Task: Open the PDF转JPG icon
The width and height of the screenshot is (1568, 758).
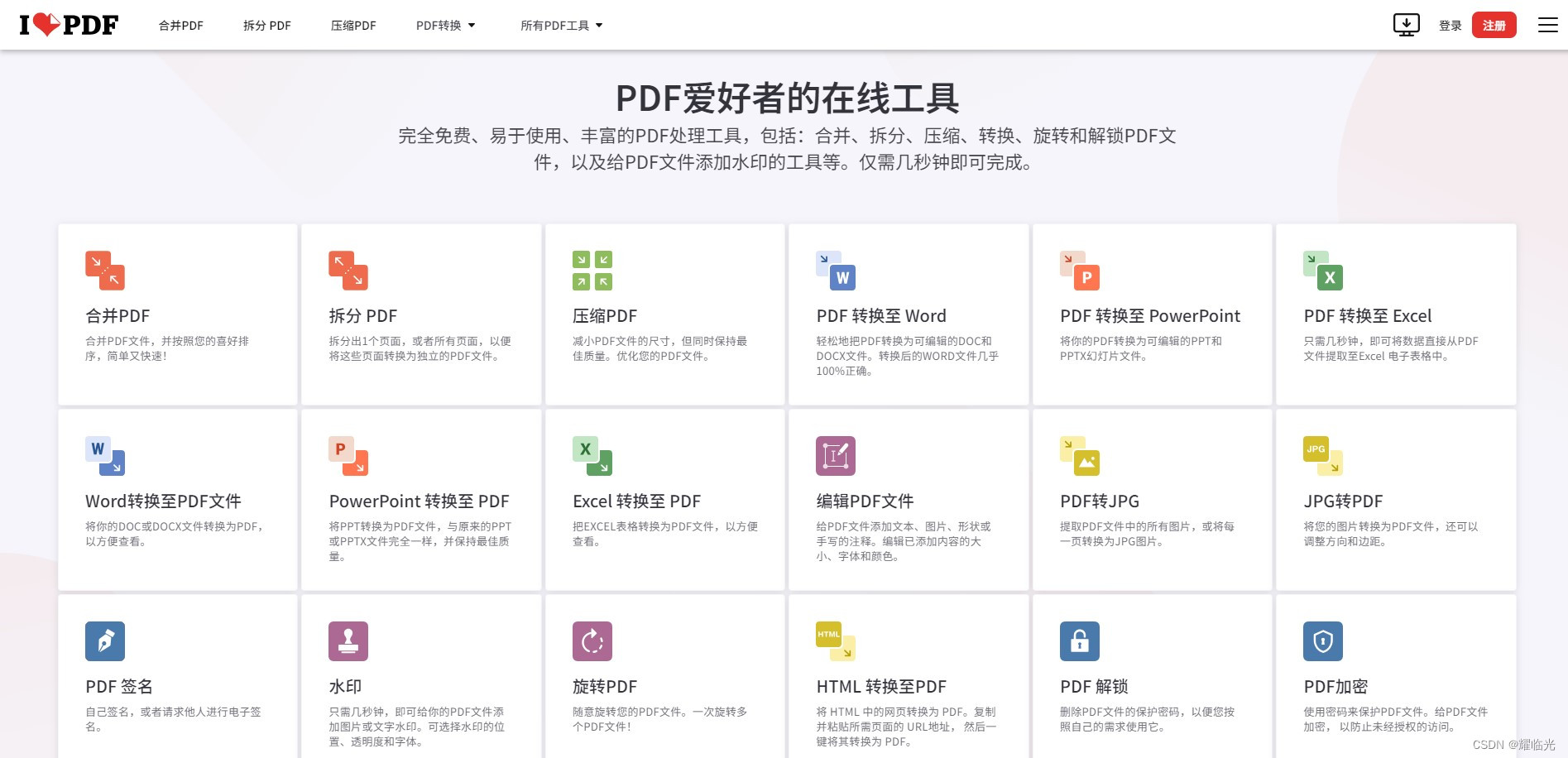Action: [x=1080, y=456]
